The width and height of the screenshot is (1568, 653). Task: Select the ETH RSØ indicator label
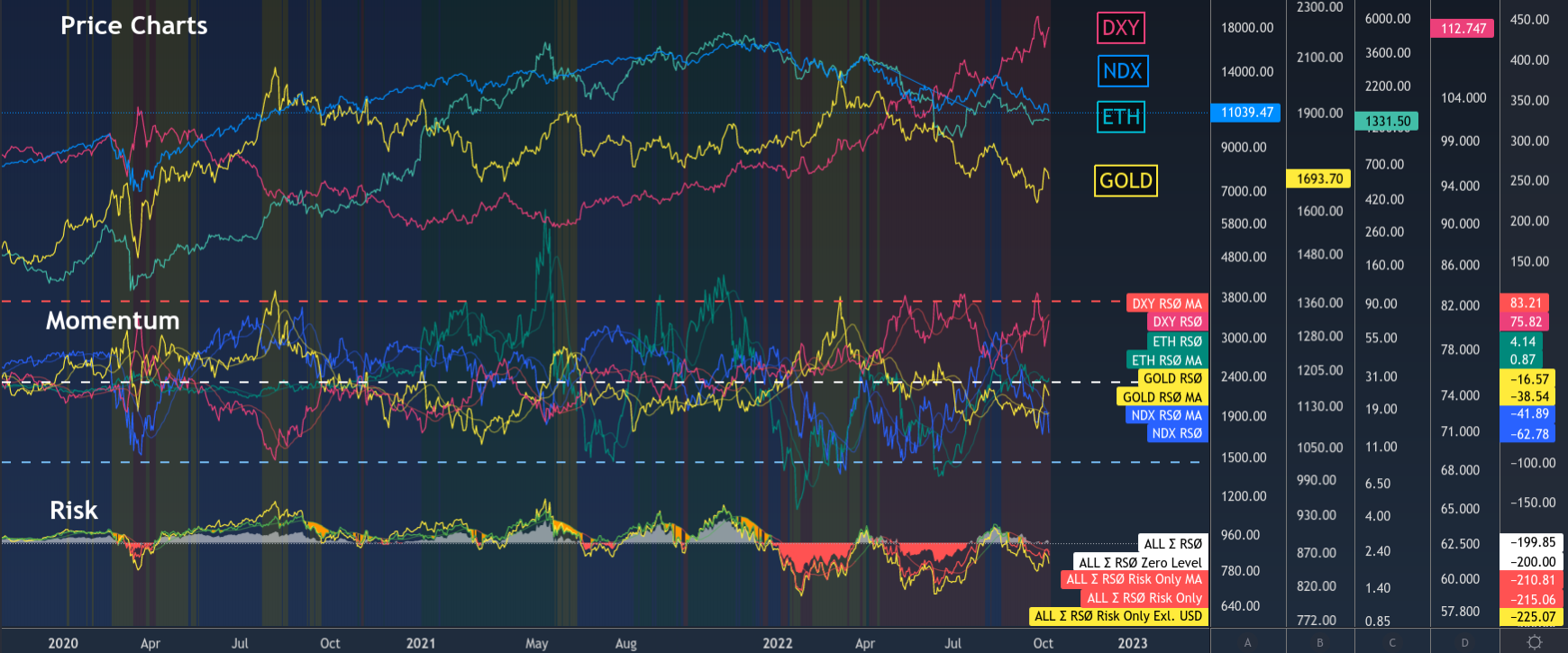pos(1177,341)
